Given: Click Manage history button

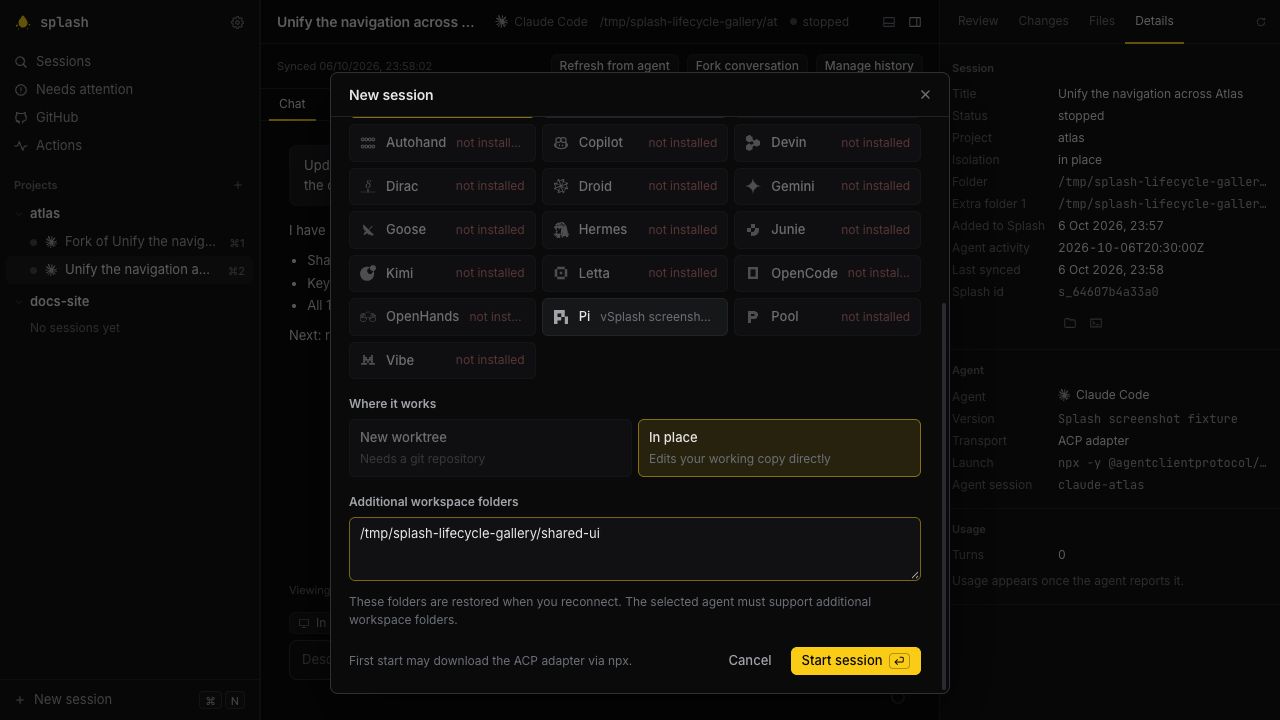Looking at the screenshot, I should [869, 66].
